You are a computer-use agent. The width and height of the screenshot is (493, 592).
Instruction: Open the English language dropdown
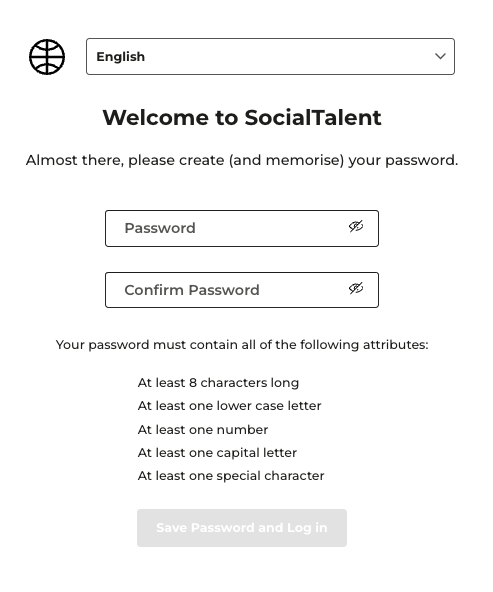point(270,56)
